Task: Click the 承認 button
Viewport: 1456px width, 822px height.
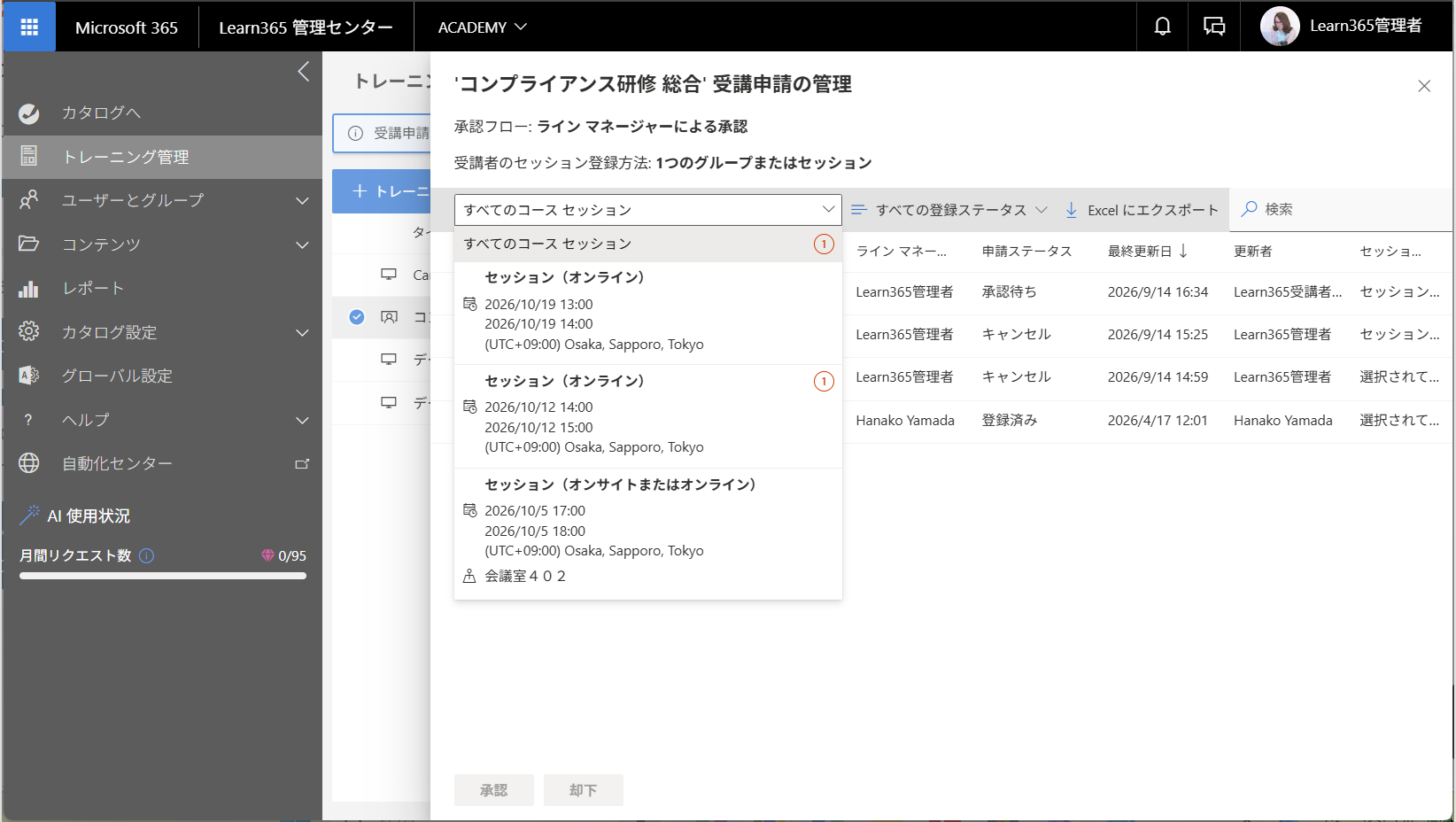Action: click(494, 790)
